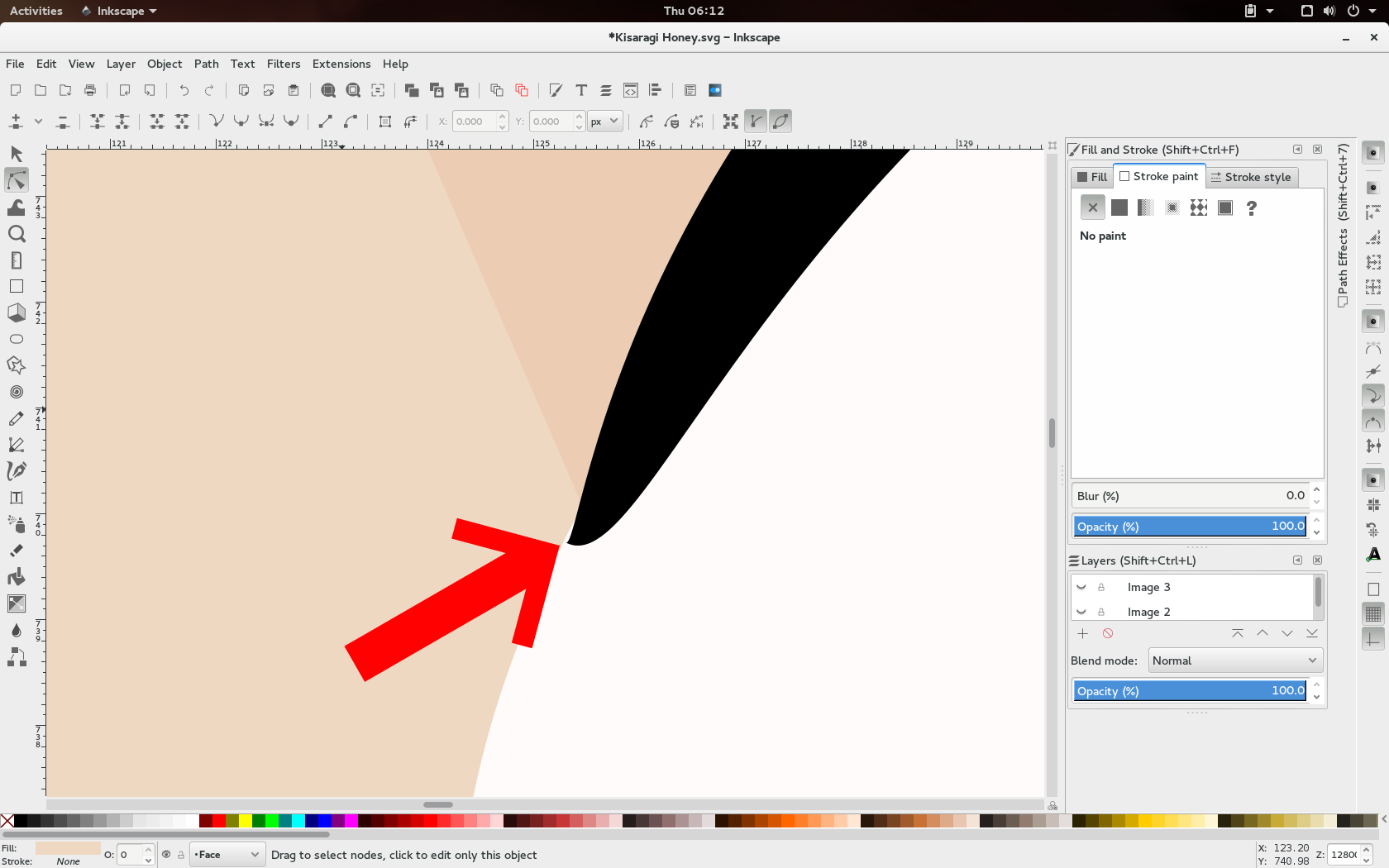This screenshot has width=1389, height=868.
Task: Open the Text tool
Action: click(x=16, y=497)
